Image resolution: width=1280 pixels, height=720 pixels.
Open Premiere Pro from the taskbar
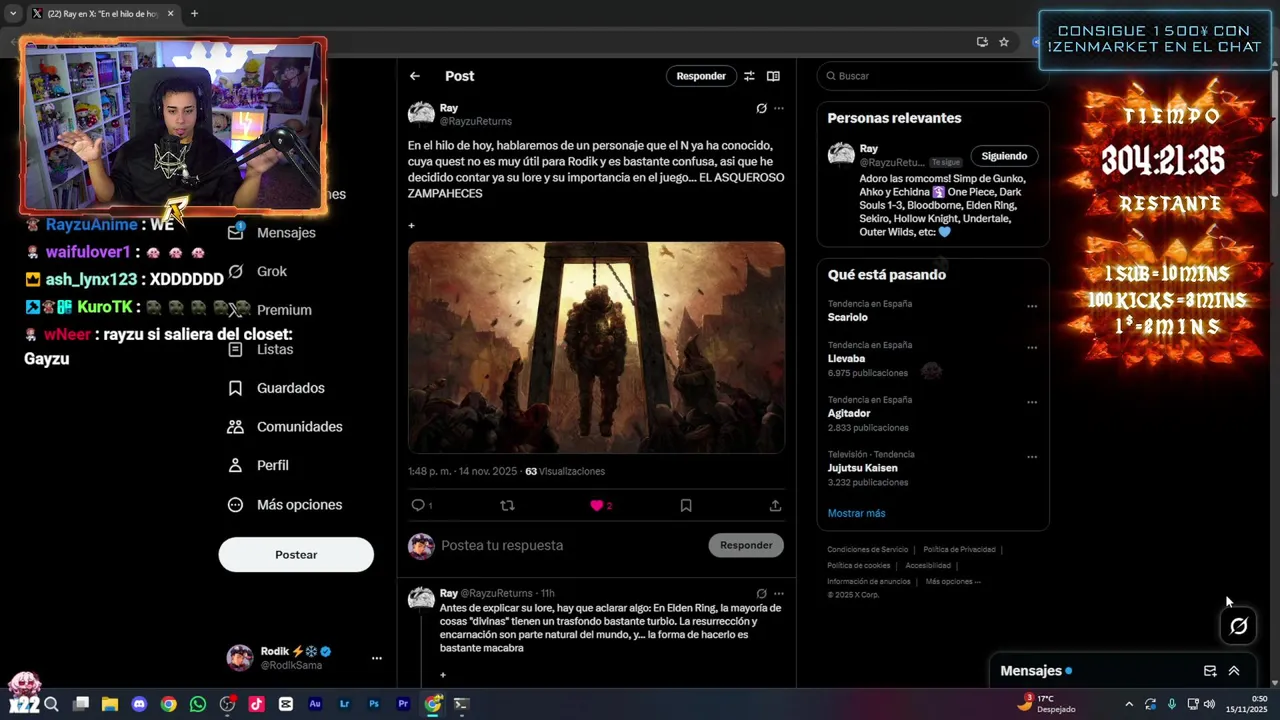(x=403, y=704)
